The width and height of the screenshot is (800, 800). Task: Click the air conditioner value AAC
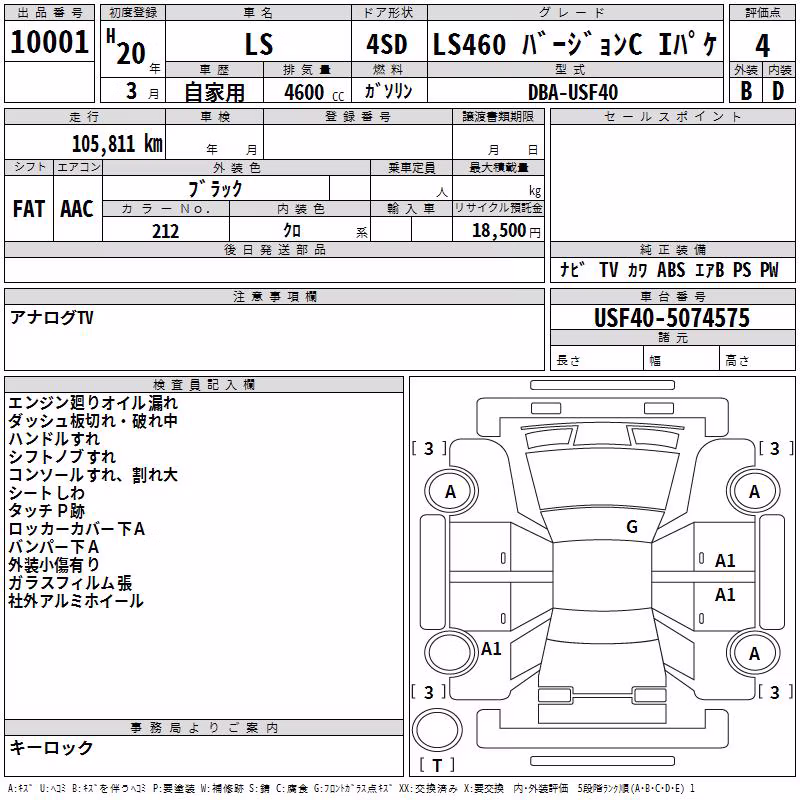pyautogui.click(x=77, y=209)
